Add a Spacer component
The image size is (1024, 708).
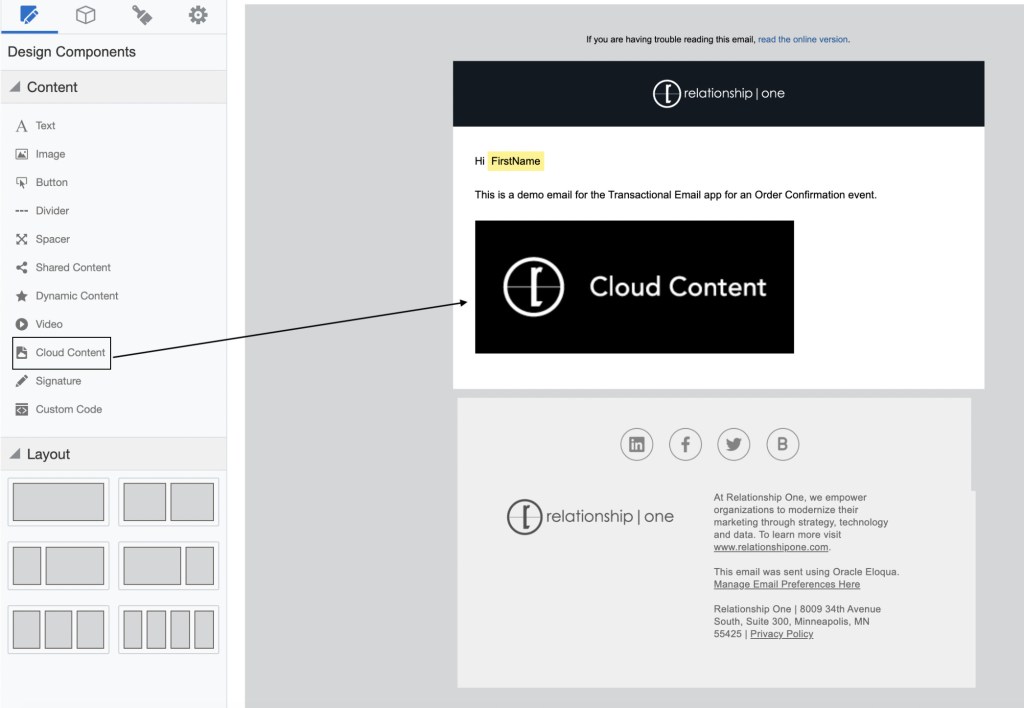50,239
